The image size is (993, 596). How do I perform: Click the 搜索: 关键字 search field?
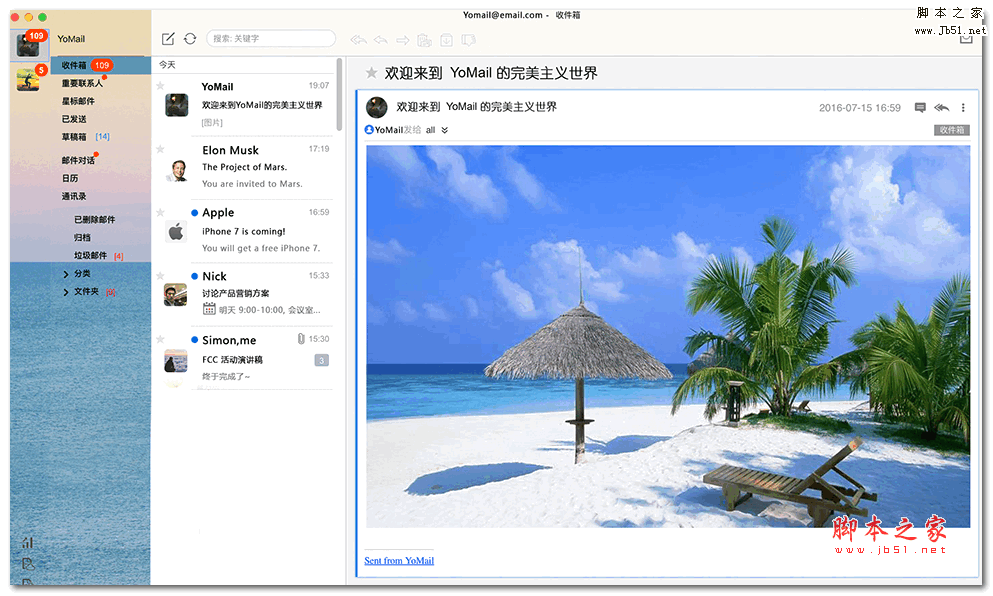click(x=271, y=39)
